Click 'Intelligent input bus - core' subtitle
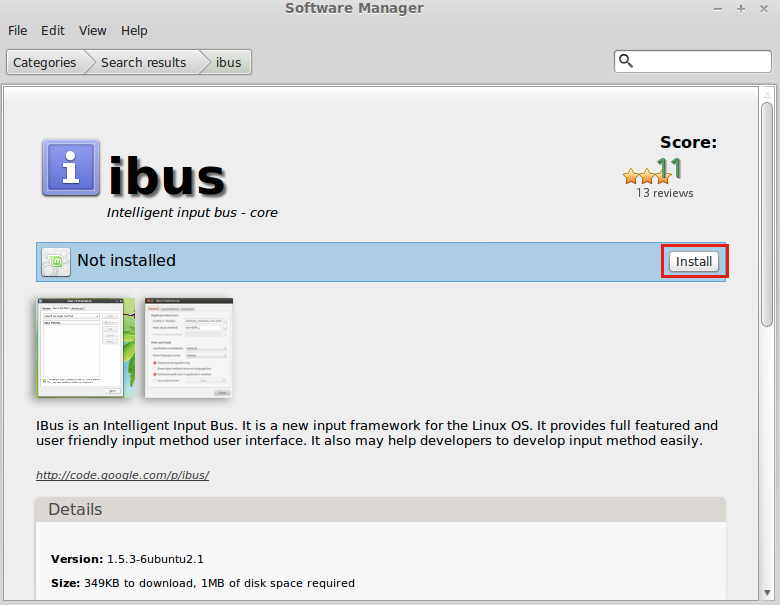The width and height of the screenshot is (780, 605). [192, 212]
